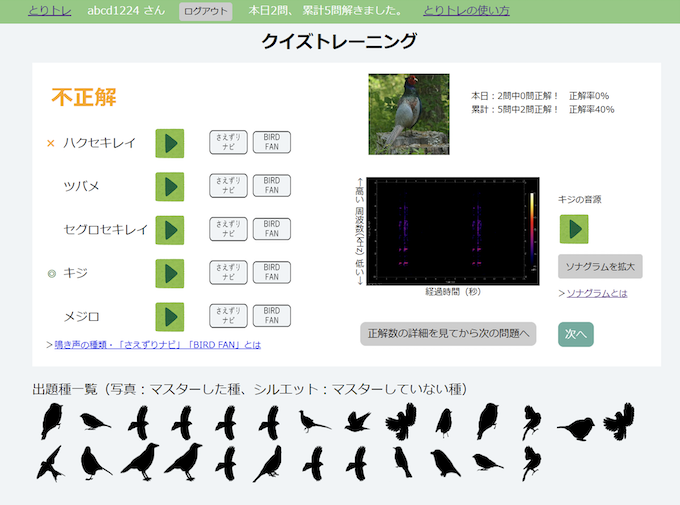
Task: Click the セグロセキレイ answer label
Action: click(x=105, y=230)
